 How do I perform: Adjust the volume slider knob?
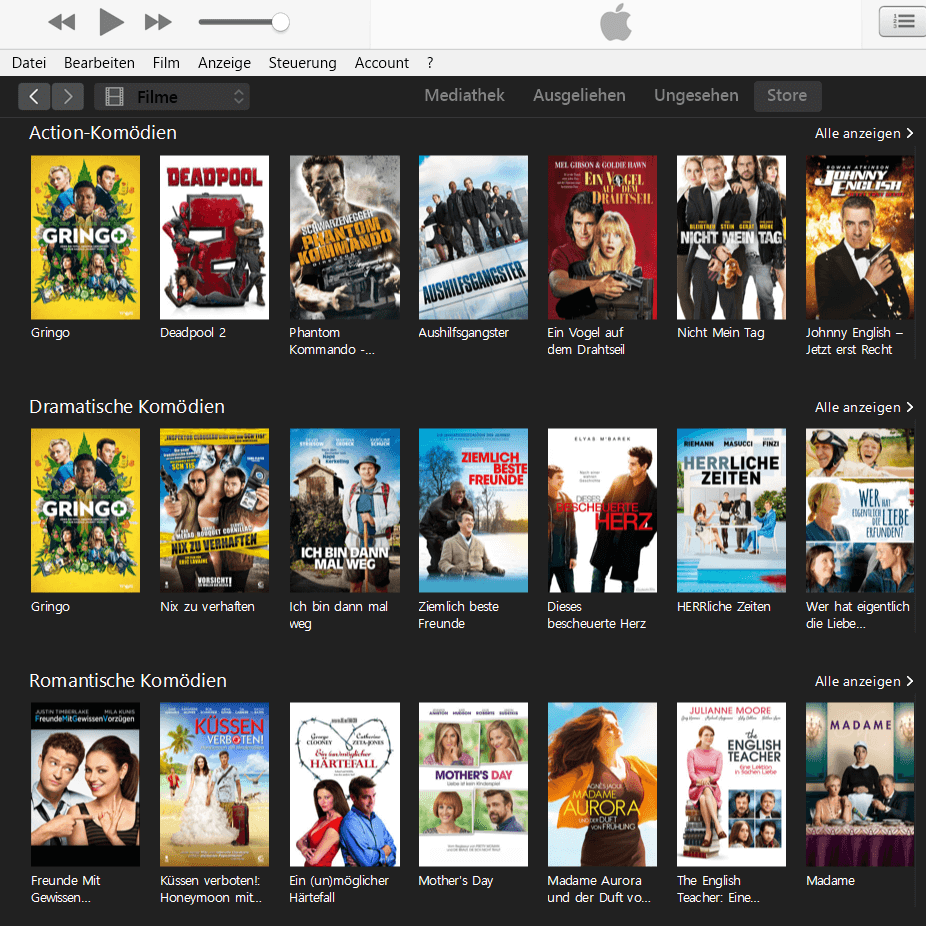(281, 22)
